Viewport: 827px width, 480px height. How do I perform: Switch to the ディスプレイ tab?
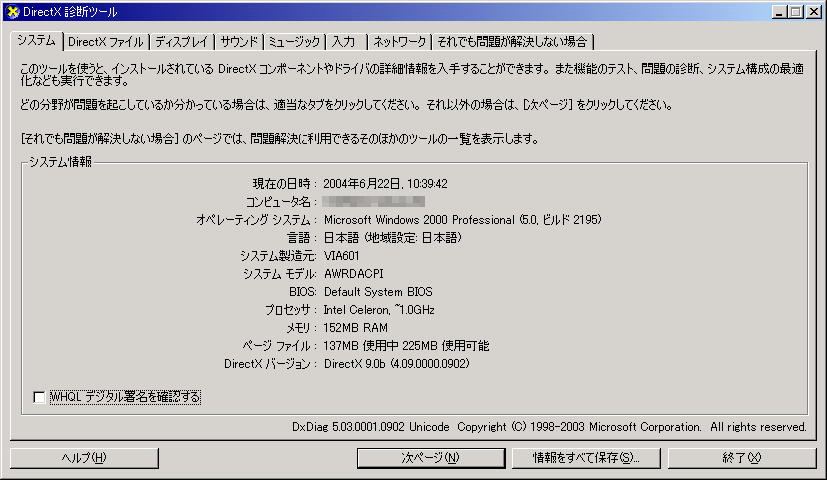coord(182,42)
